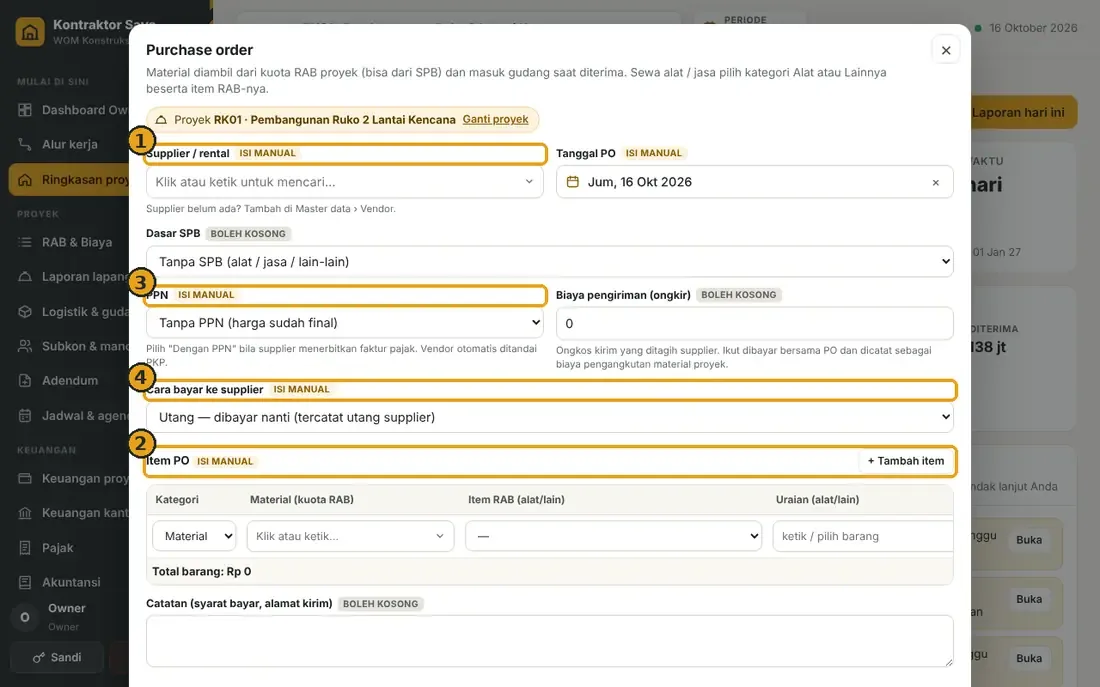Close the Purchase order dialog
This screenshot has width=1100, height=687.
point(946,51)
